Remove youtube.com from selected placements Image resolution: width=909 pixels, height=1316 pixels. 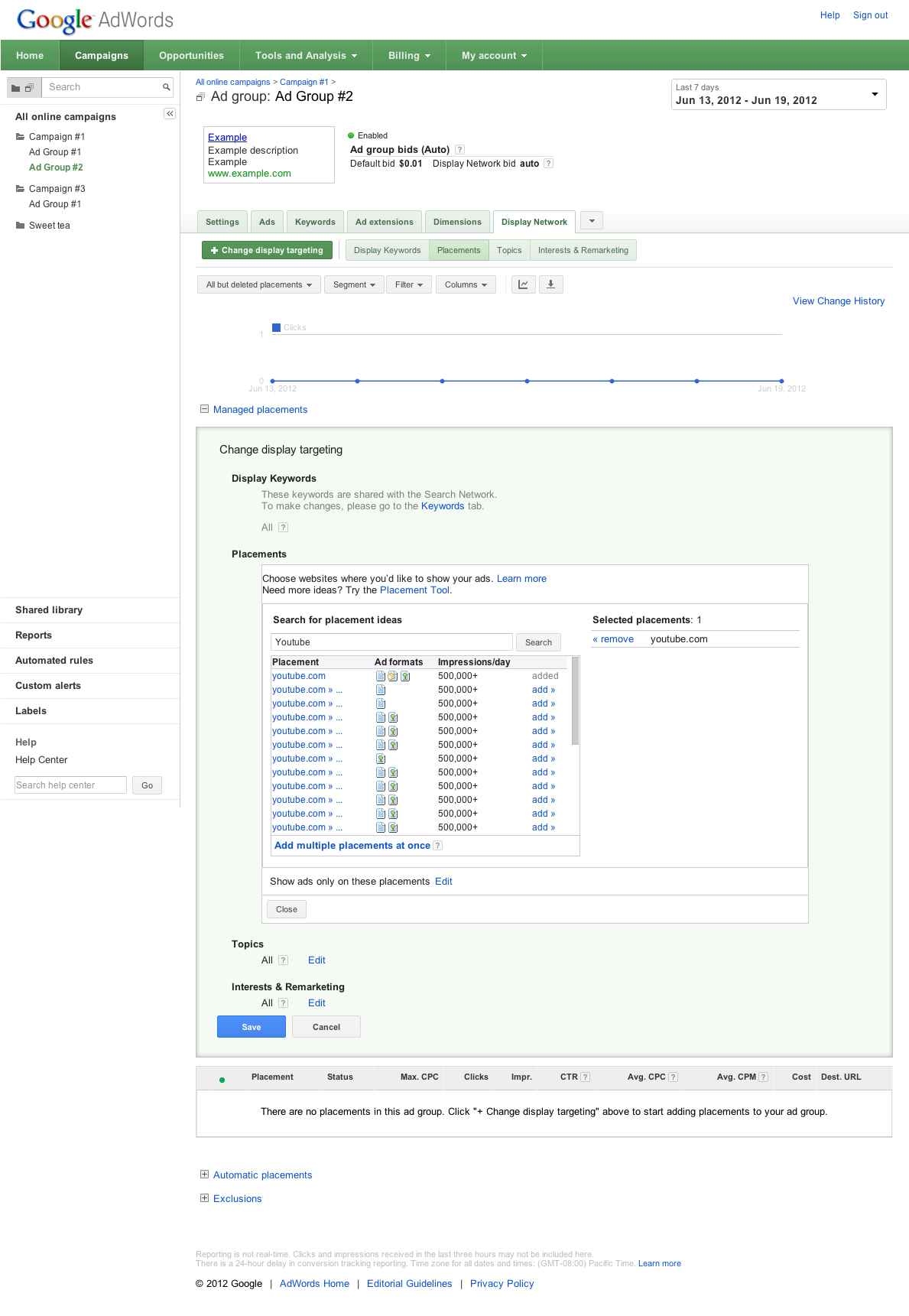click(613, 639)
